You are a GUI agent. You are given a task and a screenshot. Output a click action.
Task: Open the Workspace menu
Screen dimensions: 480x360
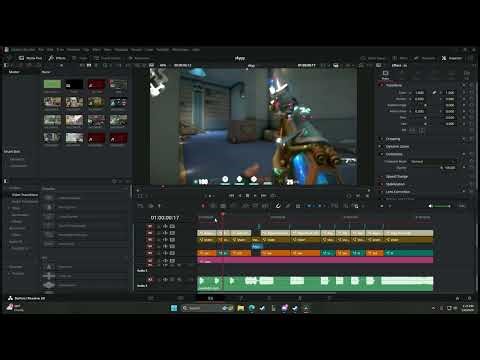click(180, 50)
